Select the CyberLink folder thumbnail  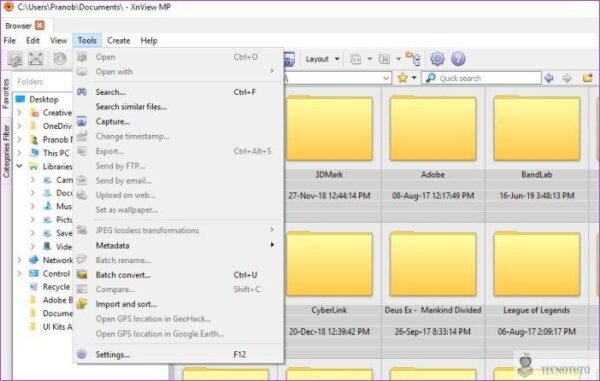point(329,264)
